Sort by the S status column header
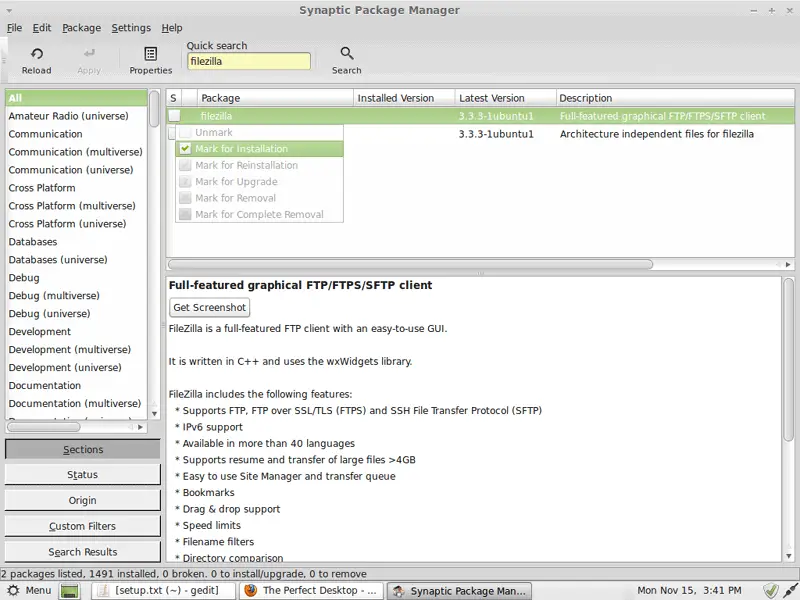This screenshot has height=600, width=800. click(x=173, y=98)
